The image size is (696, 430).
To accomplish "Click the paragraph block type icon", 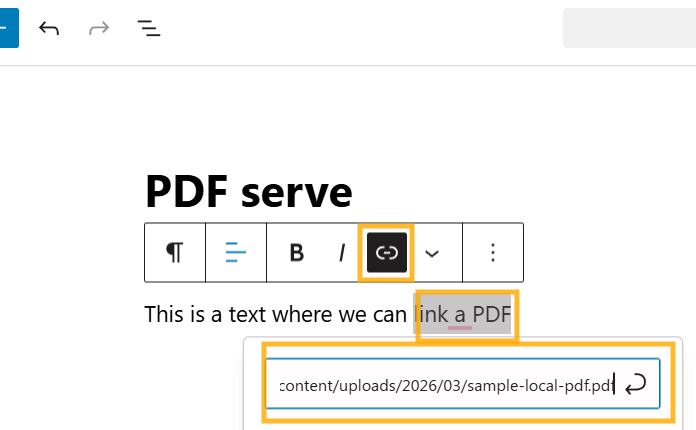I will click(175, 253).
